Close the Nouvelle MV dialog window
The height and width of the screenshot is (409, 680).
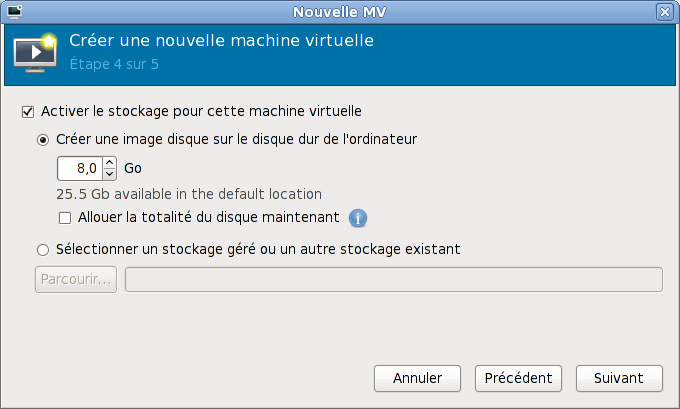(x=664, y=12)
